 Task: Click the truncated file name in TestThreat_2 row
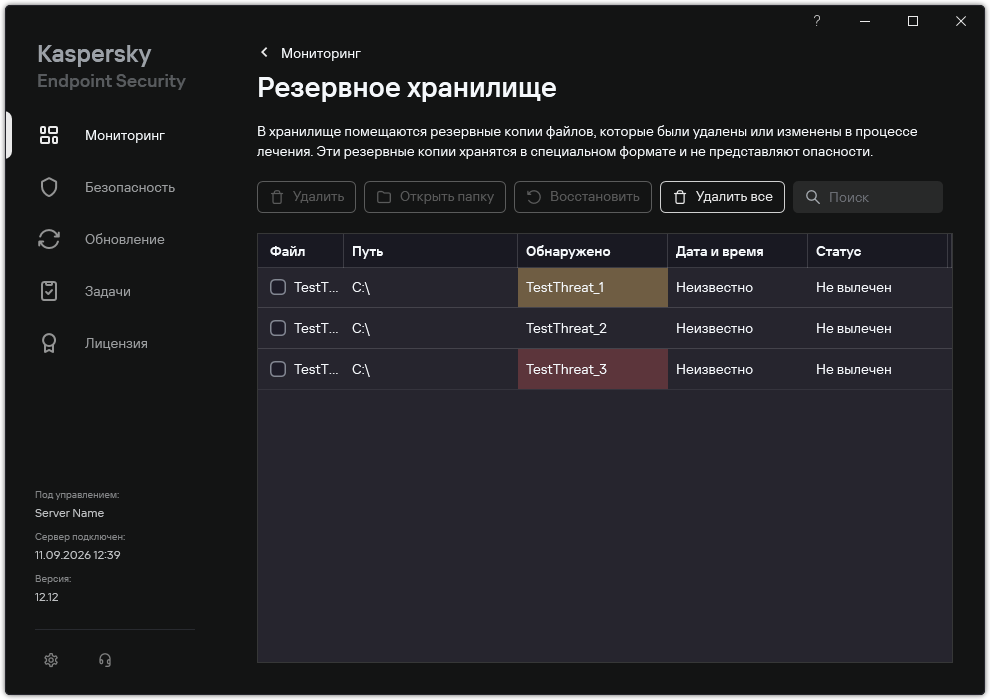click(x=316, y=328)
